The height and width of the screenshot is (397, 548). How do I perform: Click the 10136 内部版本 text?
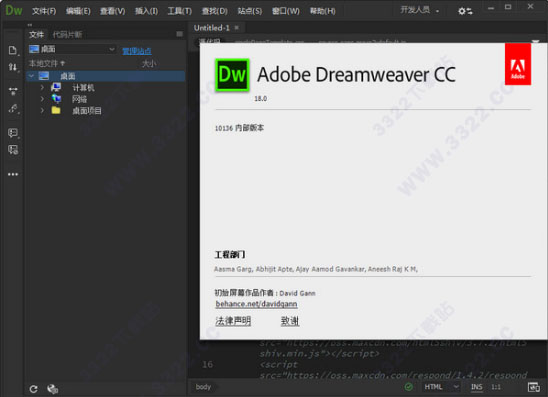pyautogui.click(x=239, y=128)
